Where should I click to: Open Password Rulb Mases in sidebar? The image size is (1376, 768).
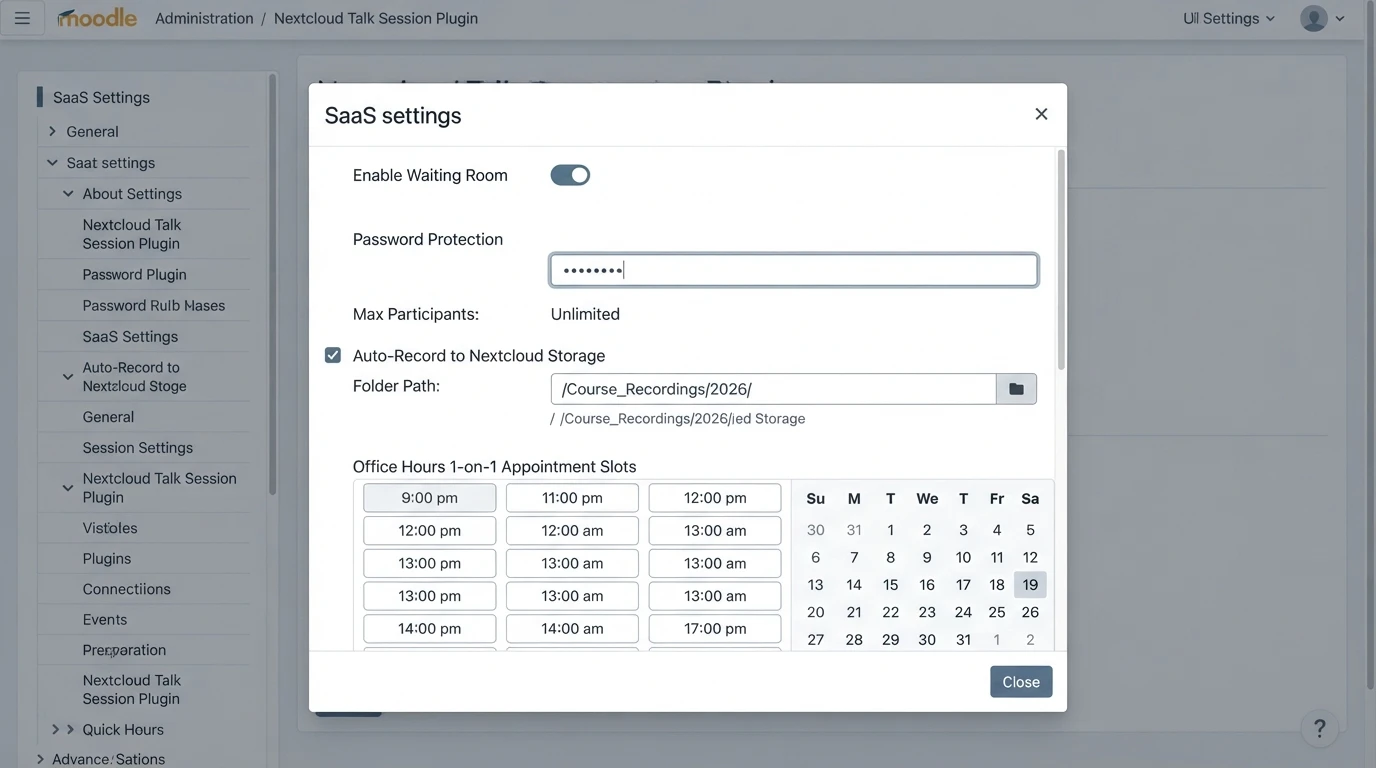coord(153,305)
